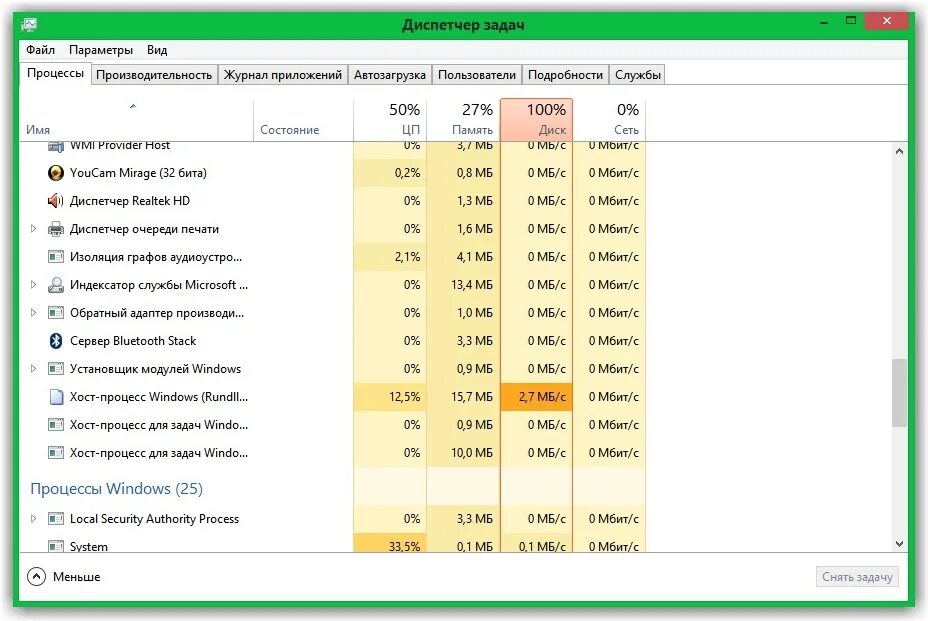Click the Хост-процесс Windows (Rundll) file icon
The image size is (928, 621).
click(56, 397)
